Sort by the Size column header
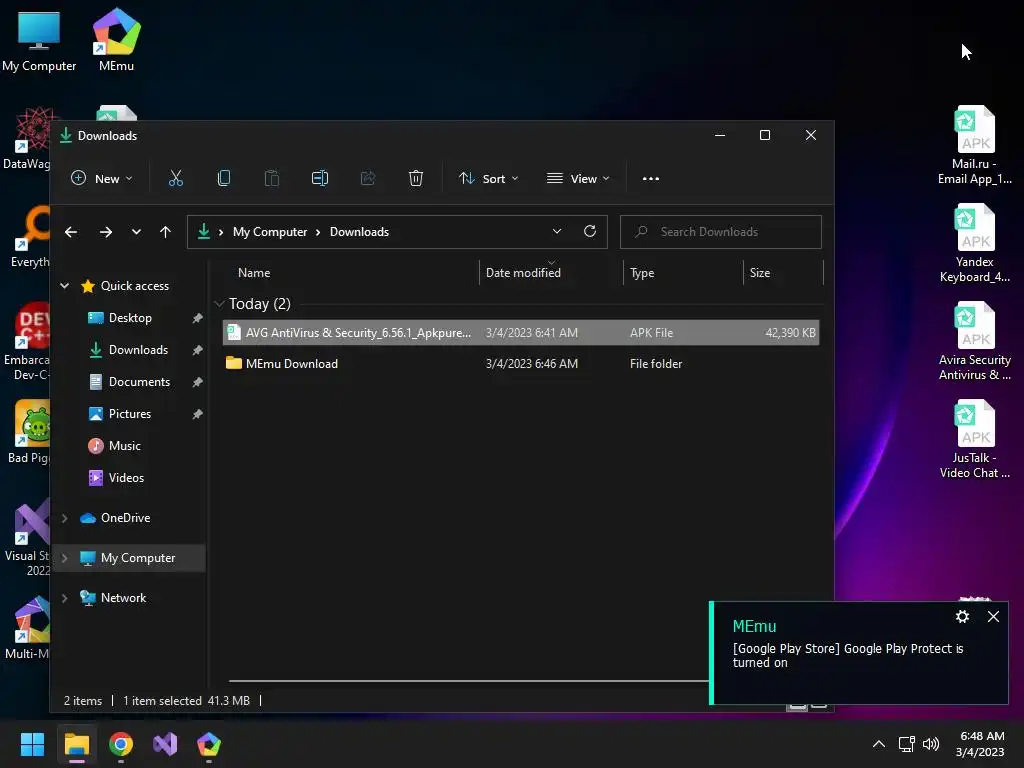The height and width of the screenshot is (768, 1024). point(760,273)
